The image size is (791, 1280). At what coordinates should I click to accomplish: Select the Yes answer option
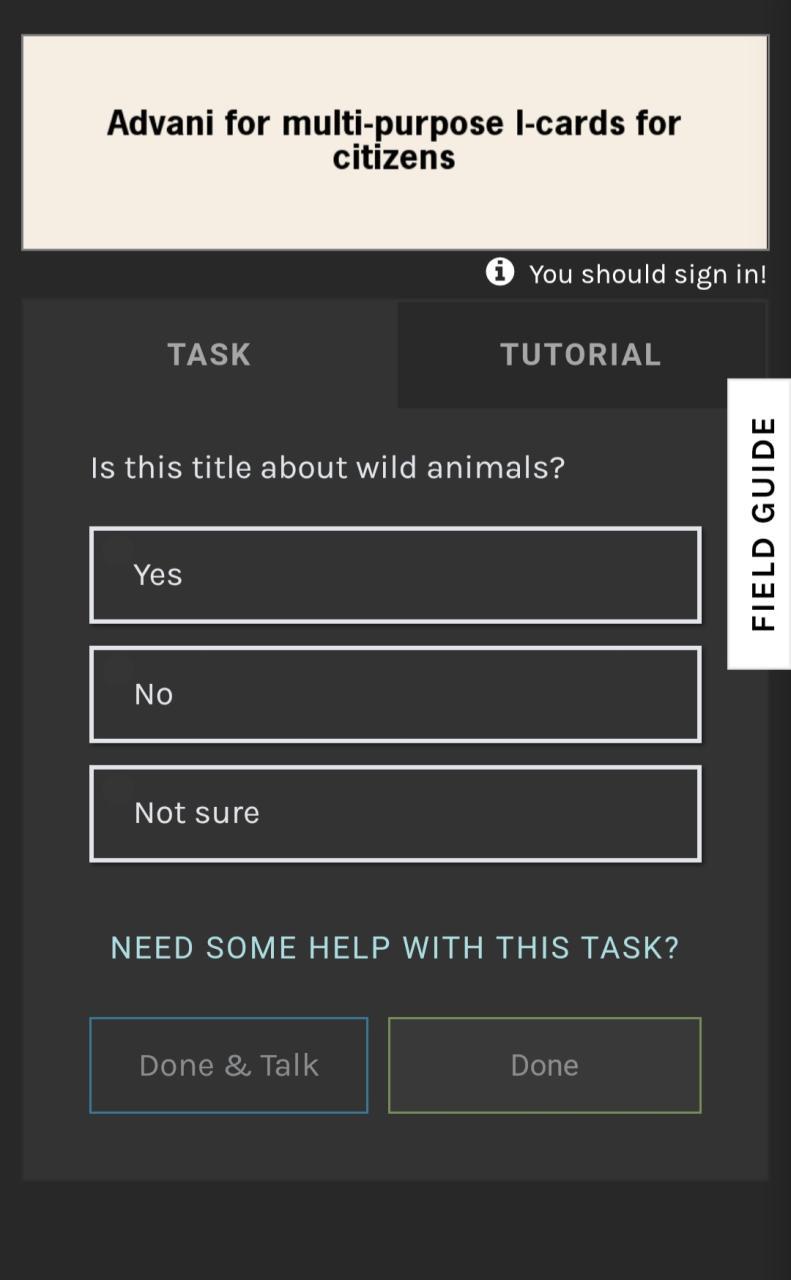[x=395, y=575]
